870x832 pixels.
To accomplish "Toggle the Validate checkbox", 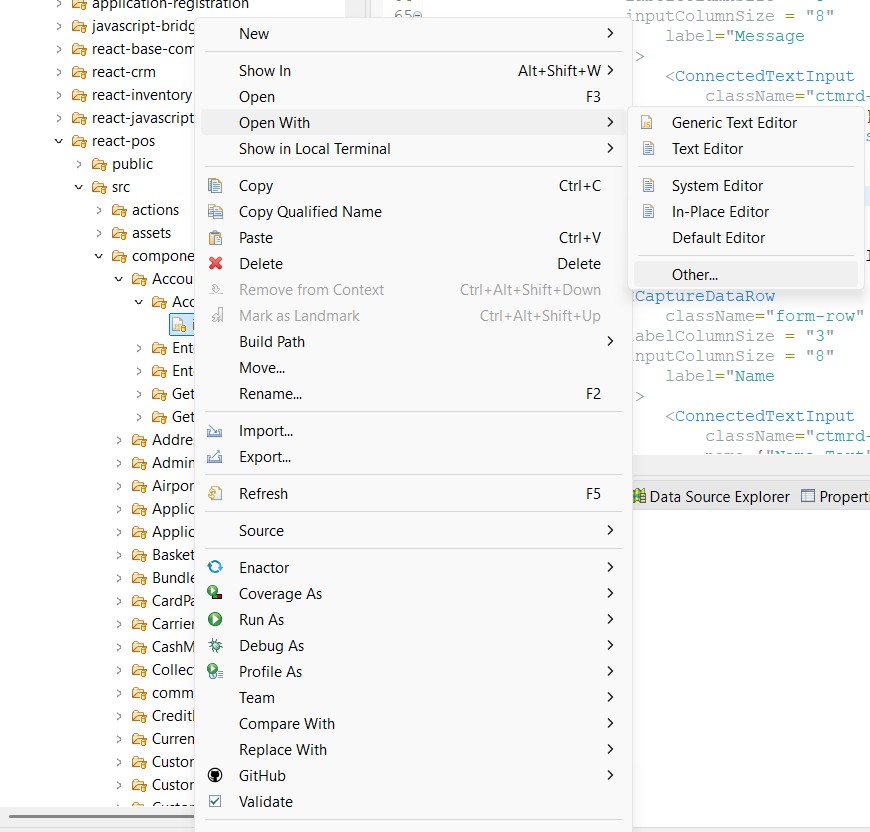I will pyautogui.click(x=215, y=801).
